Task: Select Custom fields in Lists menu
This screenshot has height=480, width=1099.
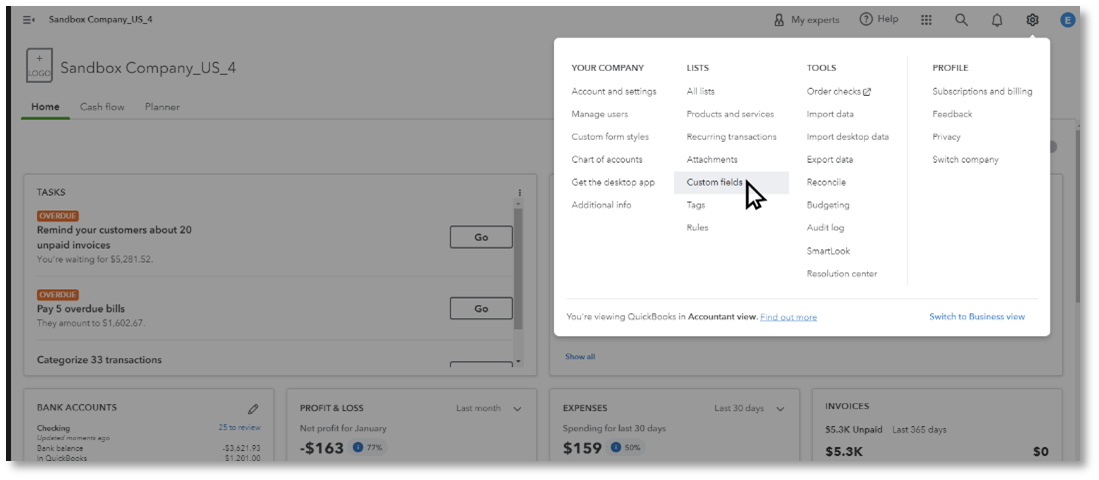Action: pyautogui.click(x=714, y=182)
